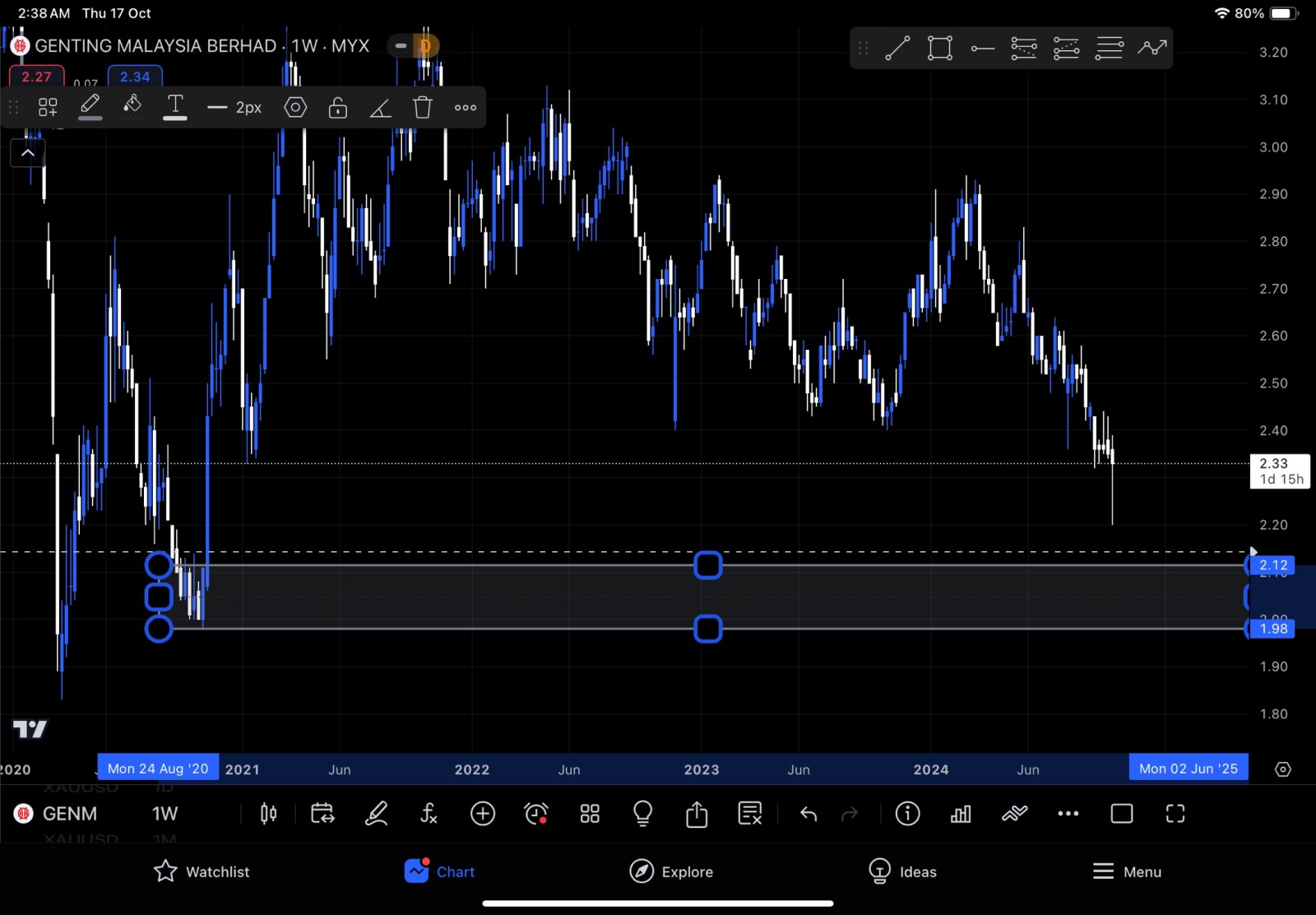Image resolution: width=1316 pixels, height=915 pixels.
Task: Open drawing tools pencil in bottom toolbar
Action: (x=376, y=814)
